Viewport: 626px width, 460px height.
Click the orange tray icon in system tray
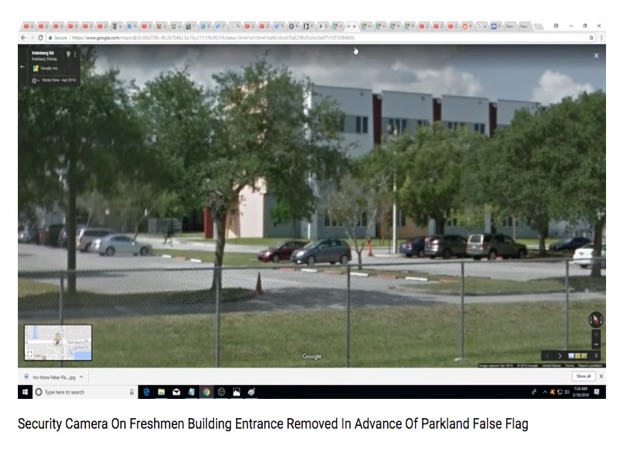552,392
